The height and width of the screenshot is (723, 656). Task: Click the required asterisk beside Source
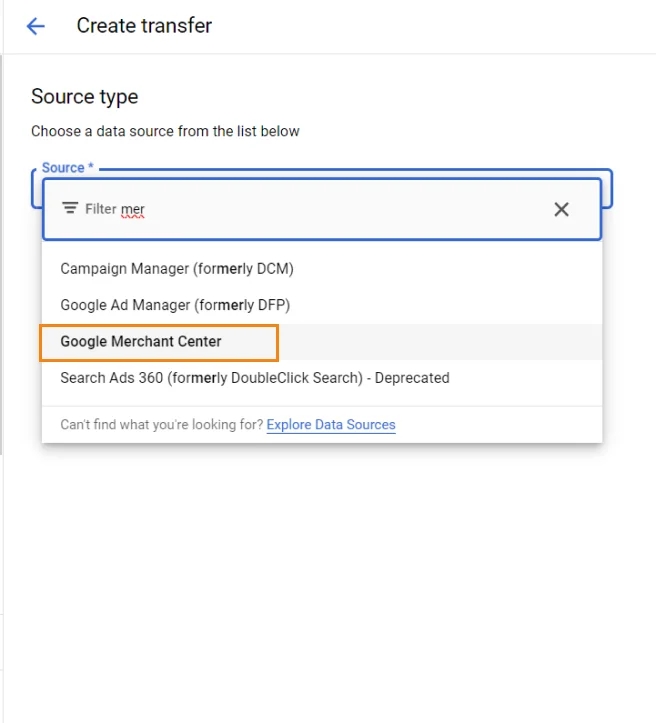tap(91, 166)
